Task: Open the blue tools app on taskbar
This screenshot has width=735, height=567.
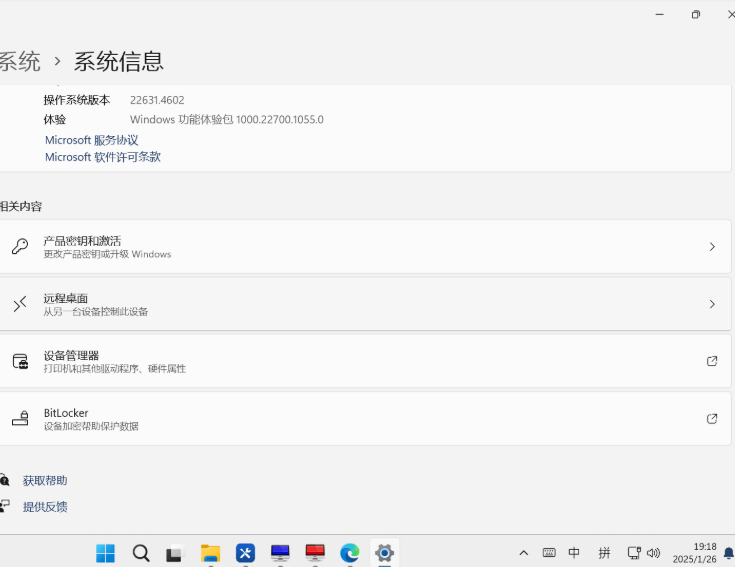Action: [x=245, y=553]
